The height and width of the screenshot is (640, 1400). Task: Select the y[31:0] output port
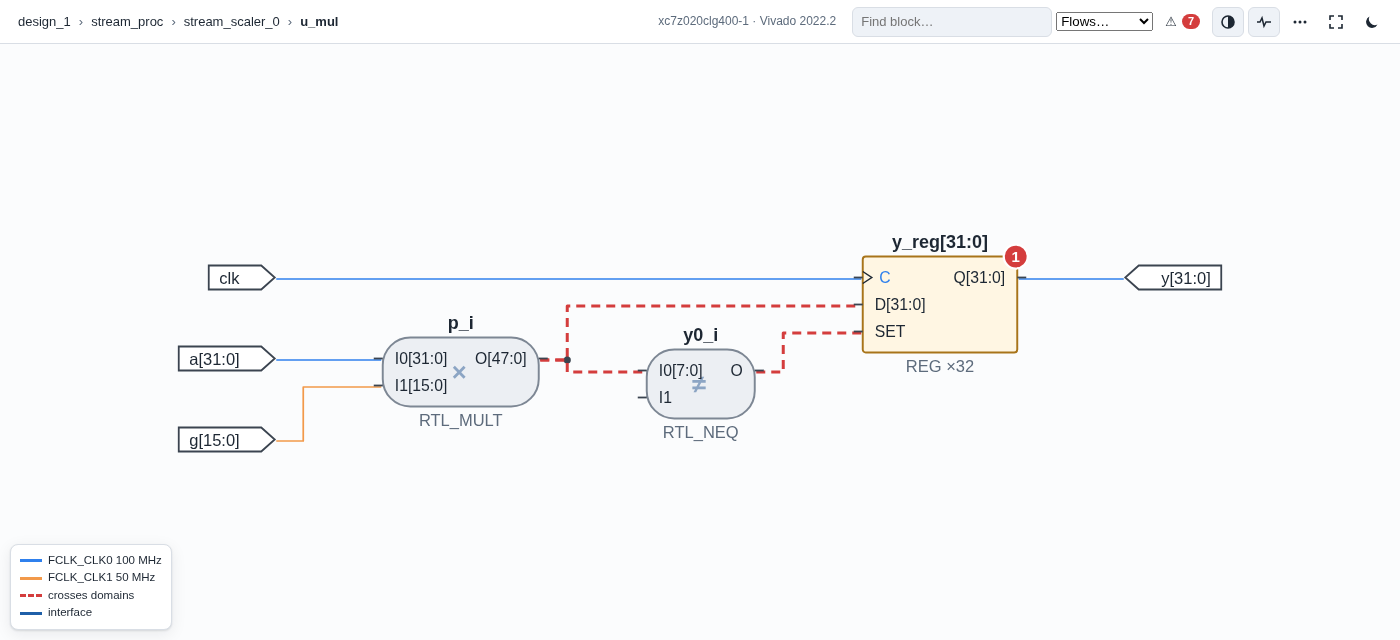click(1173, 278)
